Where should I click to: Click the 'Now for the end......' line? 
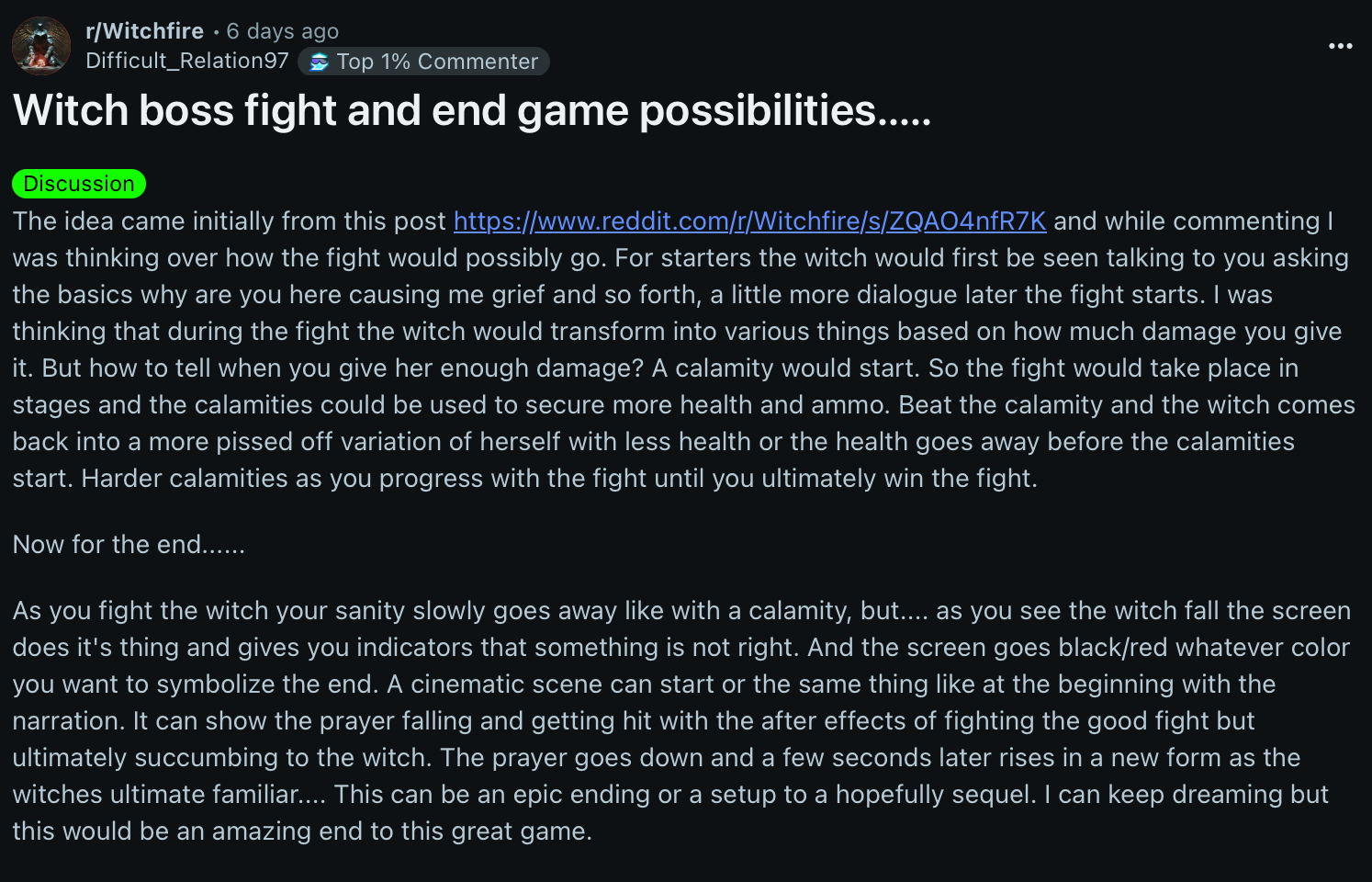pyautogui.click(x=129, y=545)
